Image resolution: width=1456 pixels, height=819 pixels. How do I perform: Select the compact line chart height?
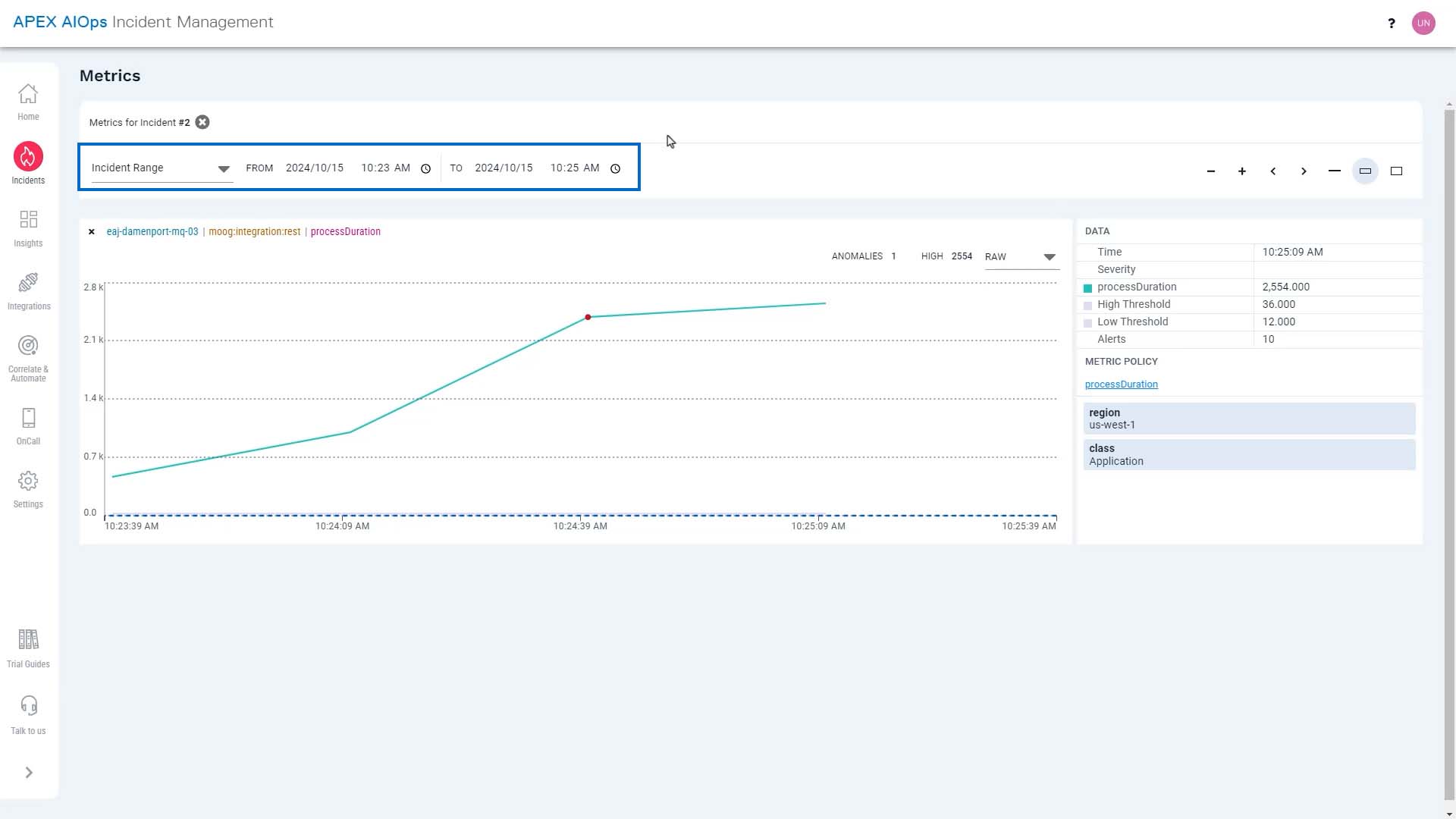1335,171
